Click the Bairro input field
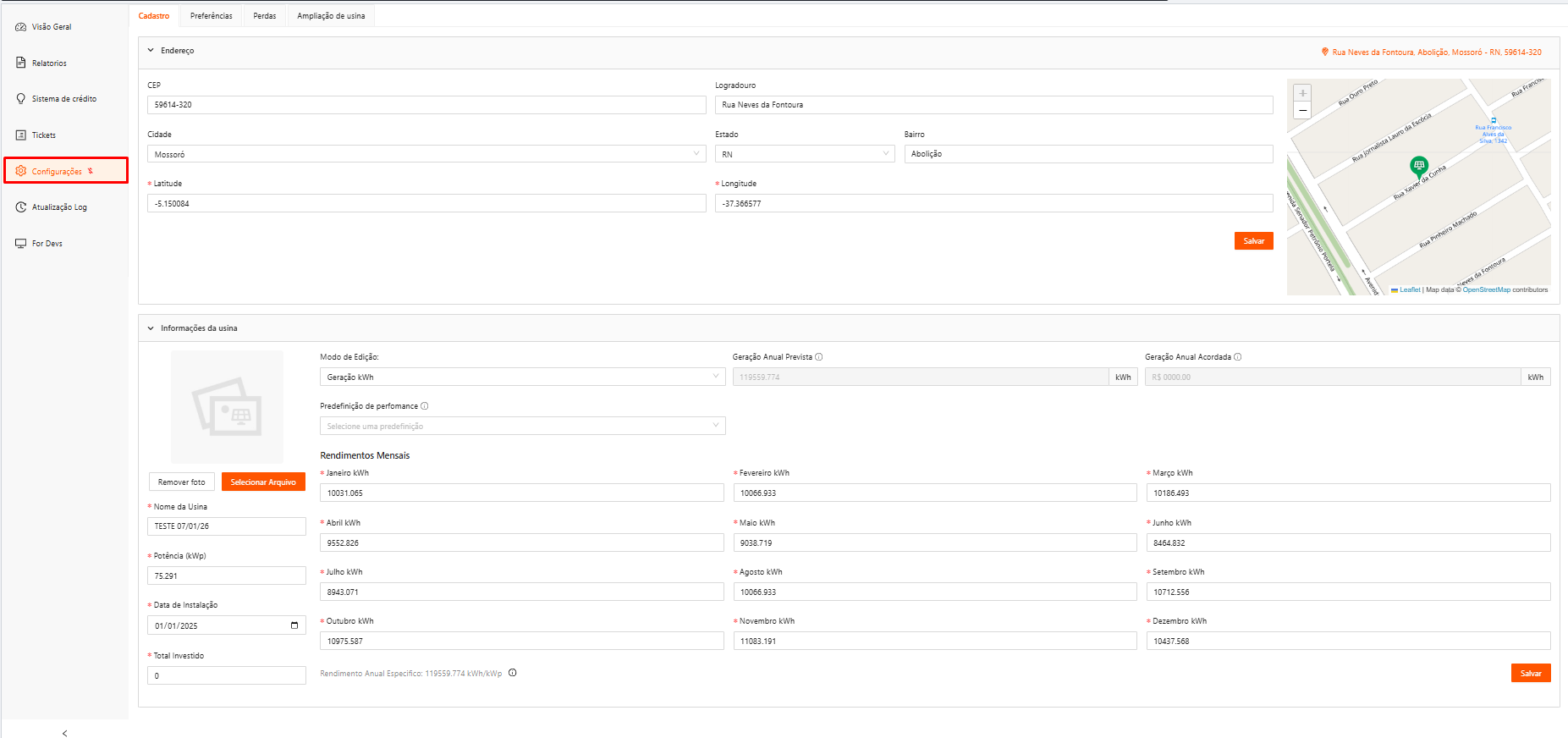Screen dimensions: 1568x738 click(1089, 154)
